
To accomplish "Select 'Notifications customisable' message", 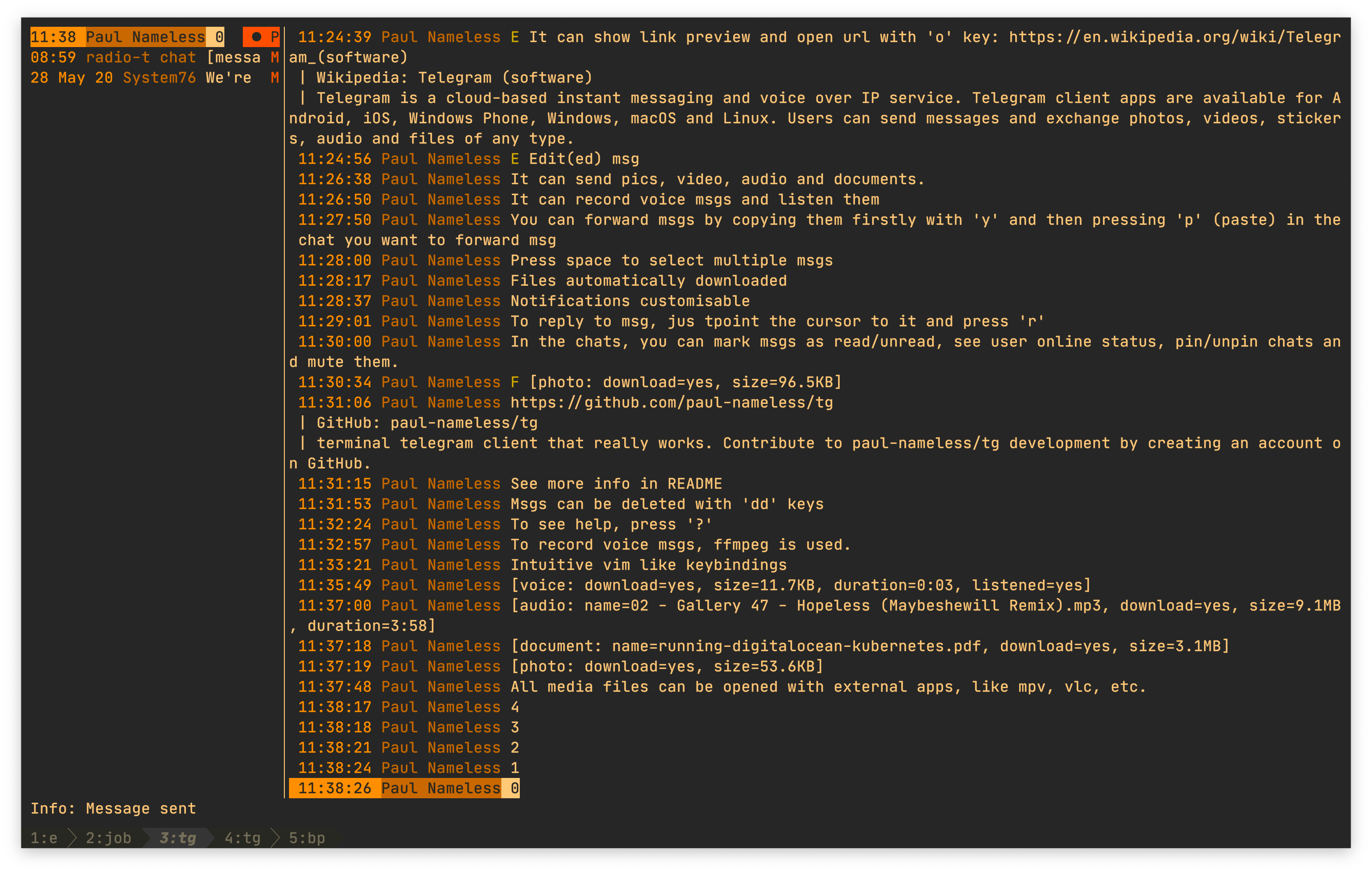I will 524,301.
